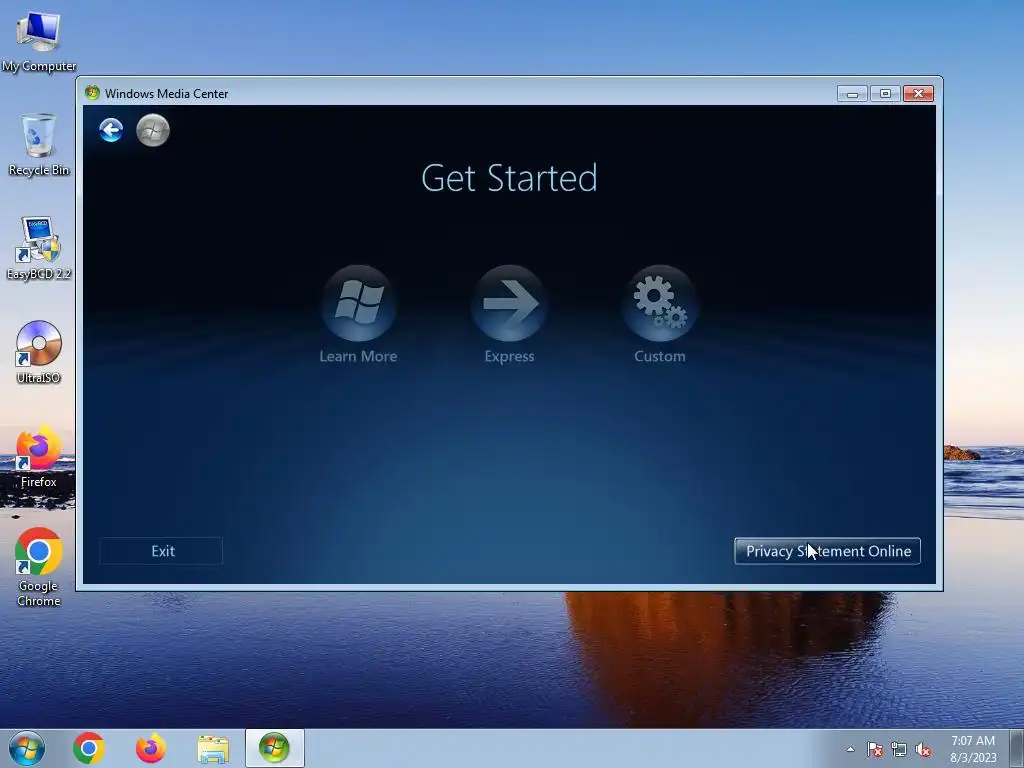1024x768 pixels.
Task: Close the Windows Media Center window
Action: coord(918,93)
